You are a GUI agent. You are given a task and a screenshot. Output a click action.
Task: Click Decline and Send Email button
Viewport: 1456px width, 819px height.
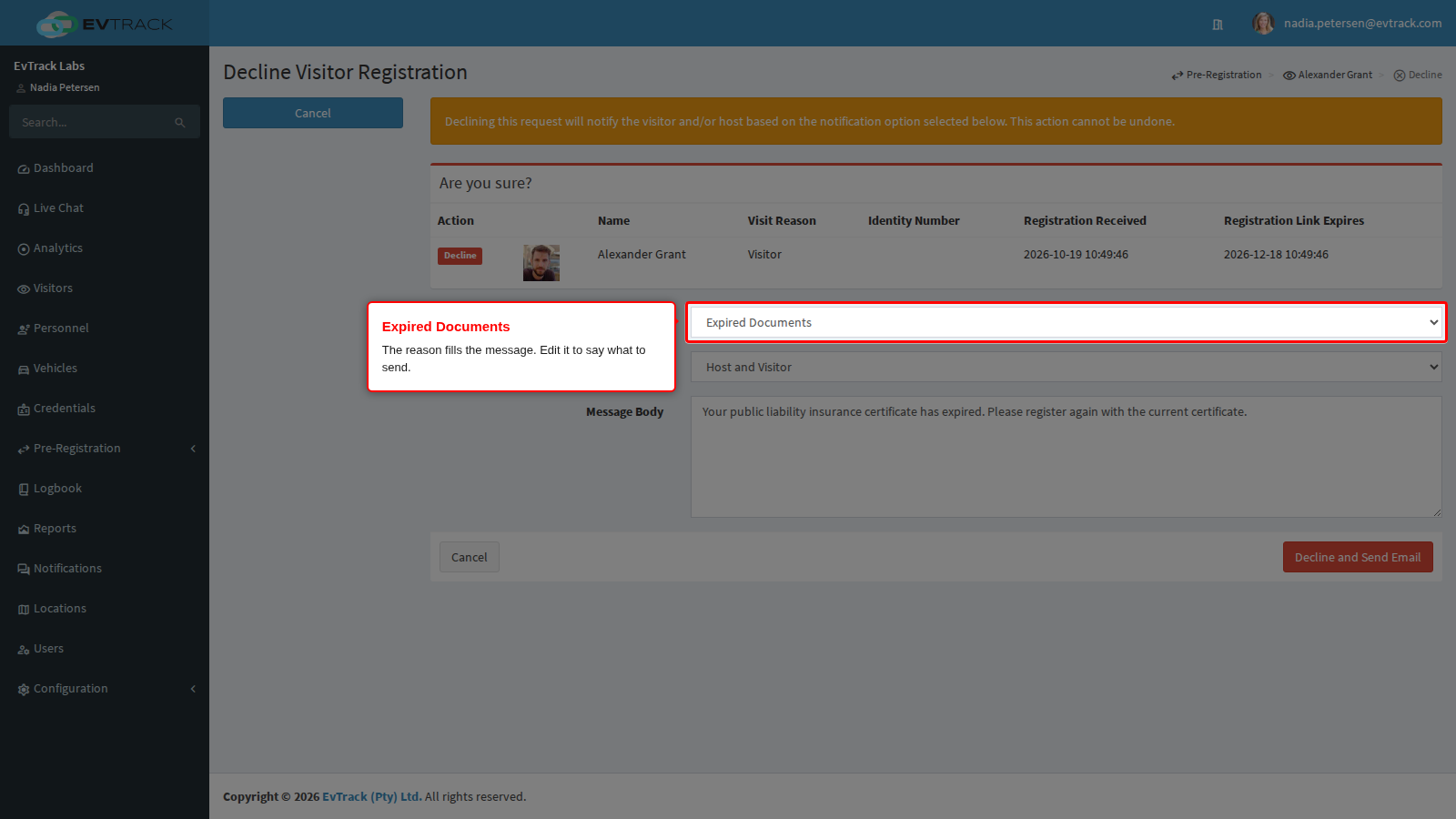tap(1358, 557)
